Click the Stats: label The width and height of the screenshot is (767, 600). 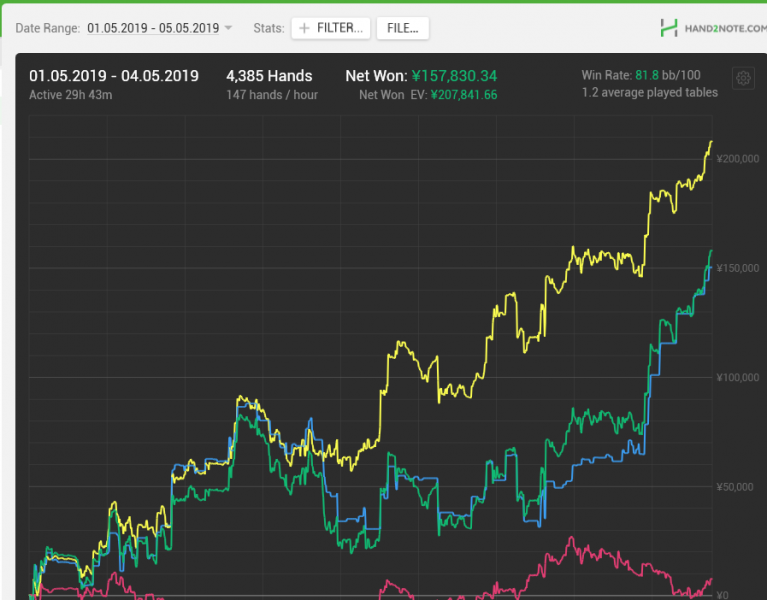pos(266,28)
